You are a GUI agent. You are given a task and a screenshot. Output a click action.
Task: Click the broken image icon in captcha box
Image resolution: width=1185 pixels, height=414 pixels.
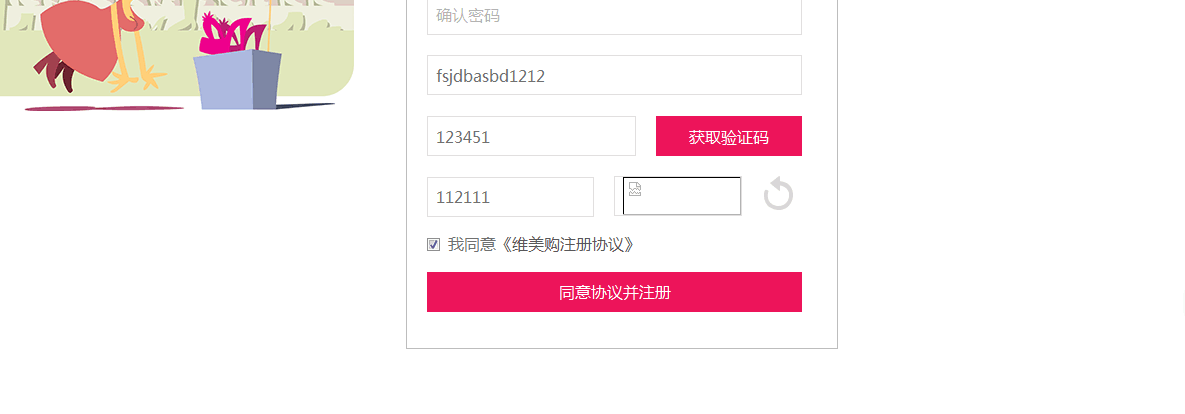coord(635,189)
